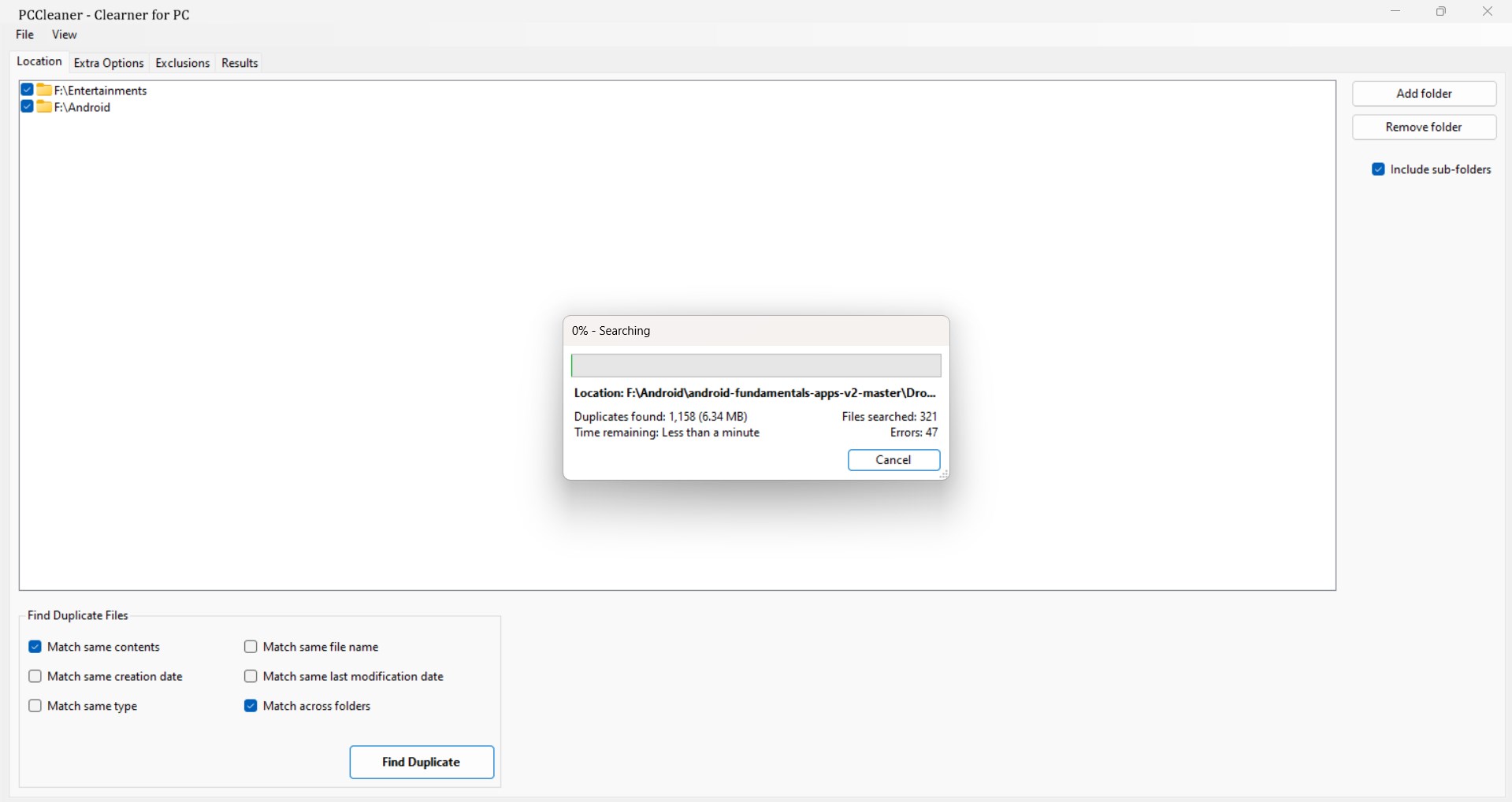This screenshot has height=802, width=1512.
Task: Enable Match same type option
Action: coord(35,706)
